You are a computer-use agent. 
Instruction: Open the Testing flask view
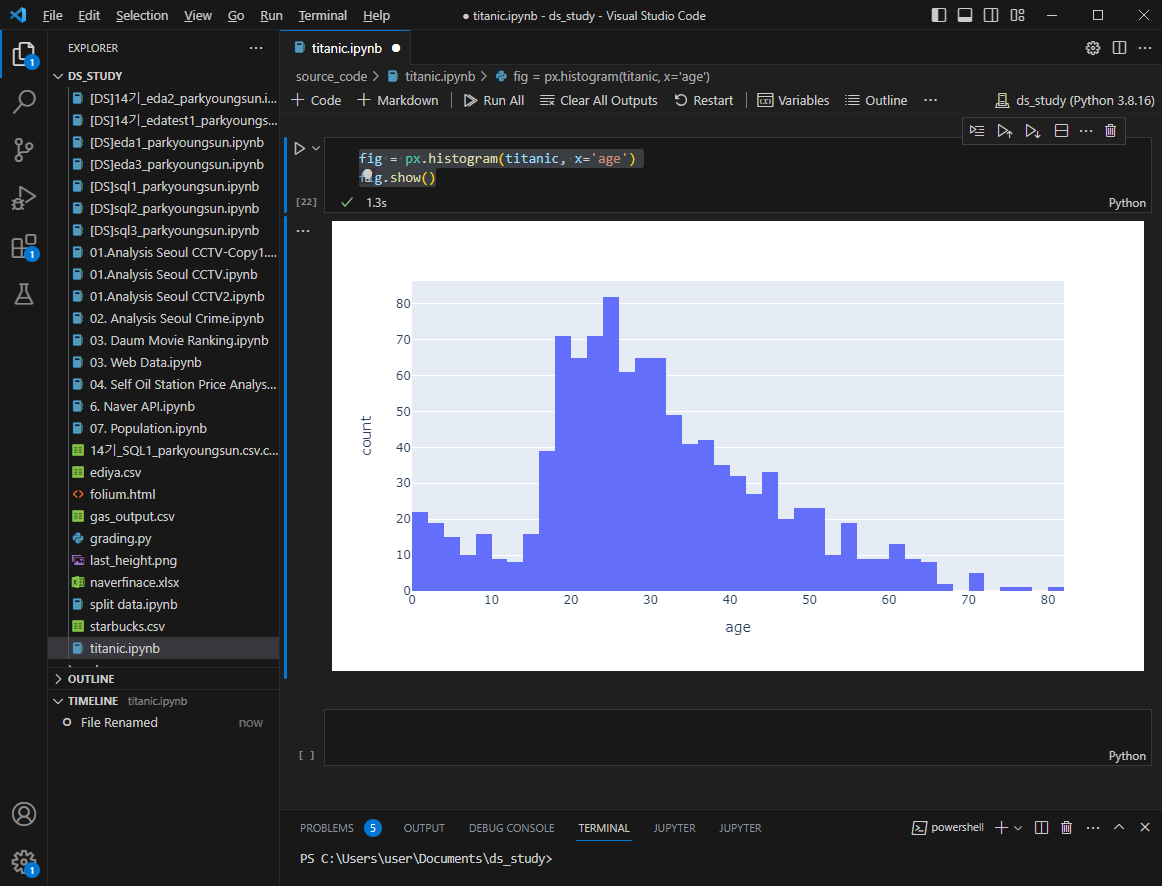[x=24, y=294]
